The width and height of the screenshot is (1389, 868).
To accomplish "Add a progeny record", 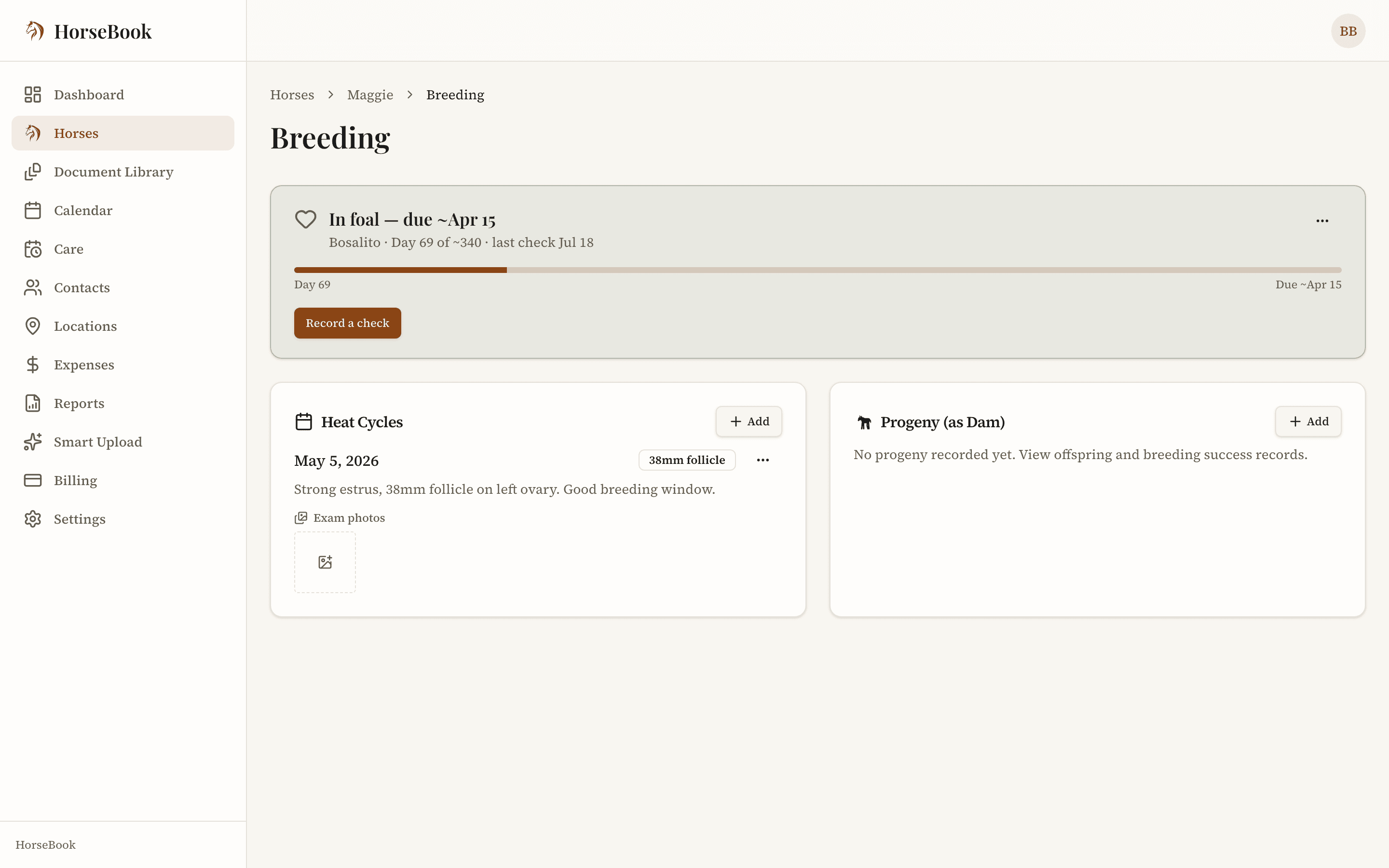I will coord(1308,421).
